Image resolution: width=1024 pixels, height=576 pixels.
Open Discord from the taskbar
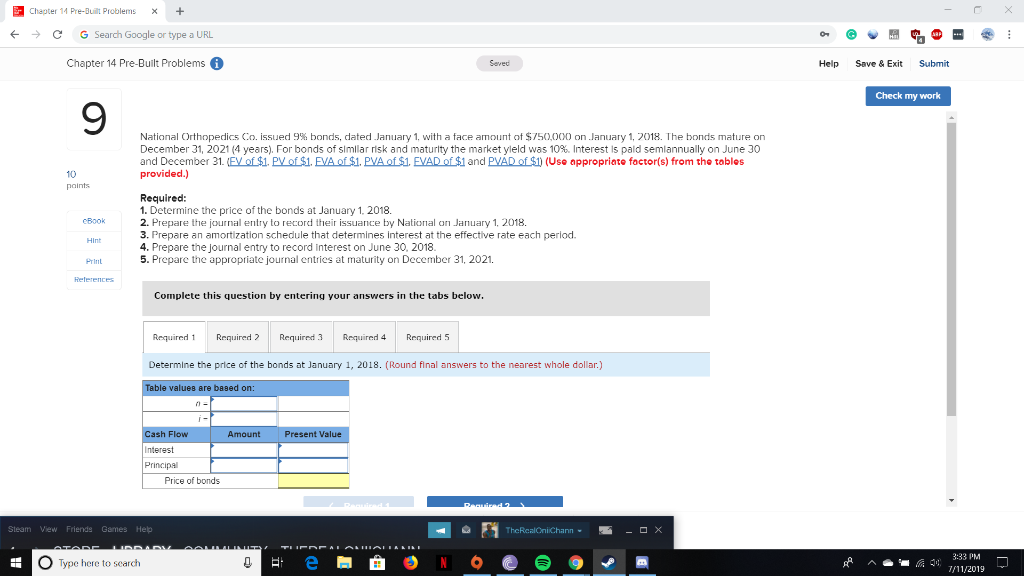(x=642, y=561)
